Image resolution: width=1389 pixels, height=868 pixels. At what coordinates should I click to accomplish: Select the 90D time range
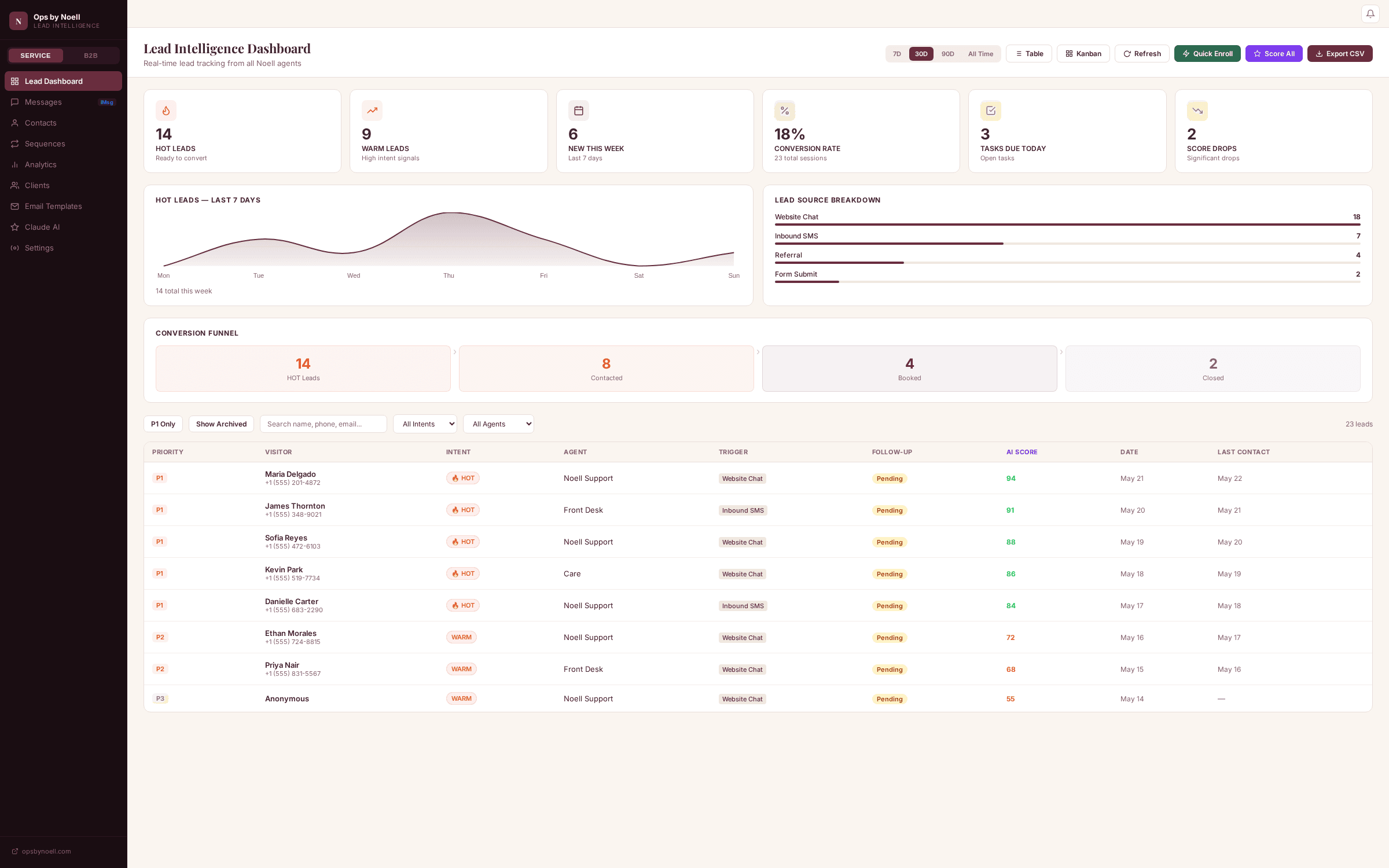pos(948,54)
